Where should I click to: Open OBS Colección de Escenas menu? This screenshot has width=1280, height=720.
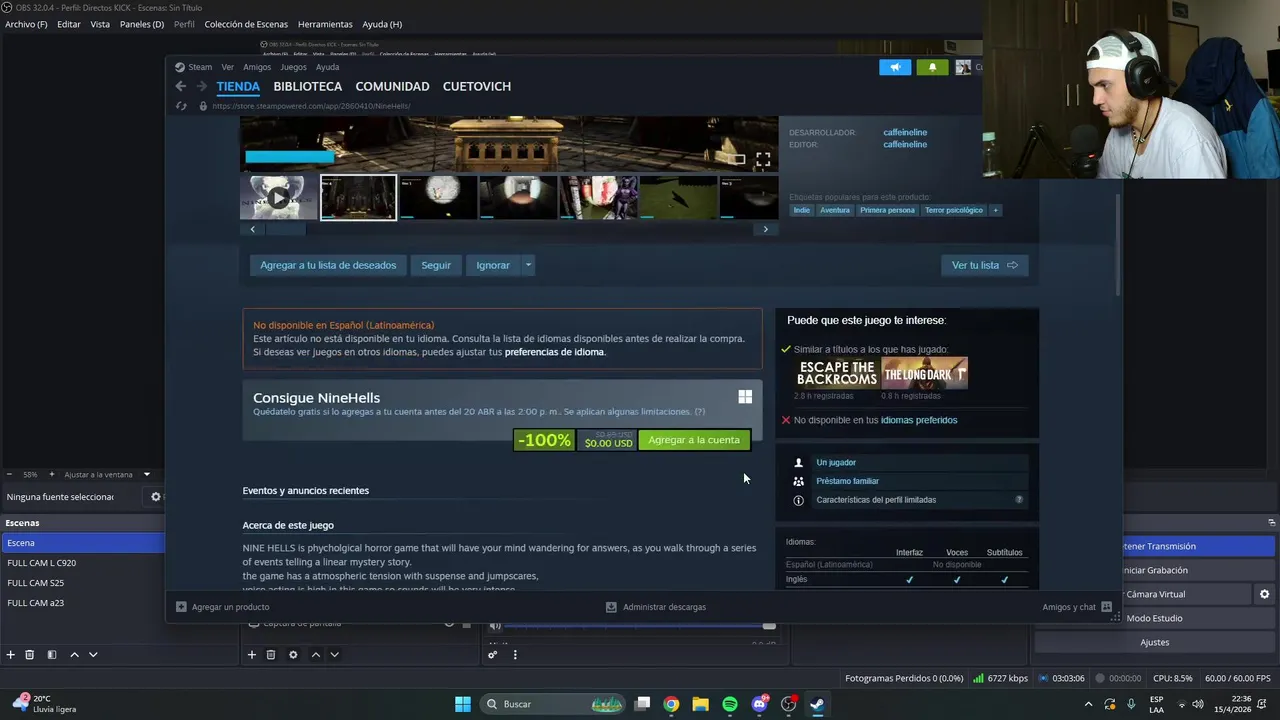point(246,24)
